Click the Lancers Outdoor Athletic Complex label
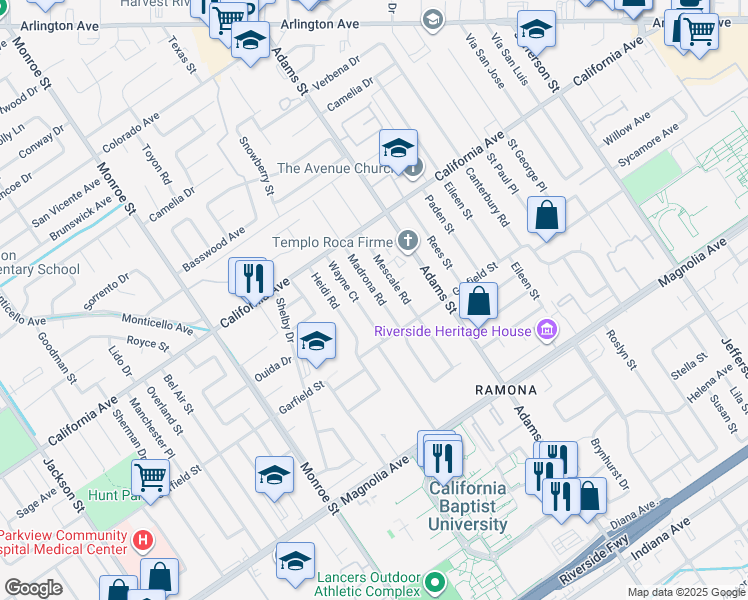The width and height of the screenshot is (748, 600). coord(367,585)
